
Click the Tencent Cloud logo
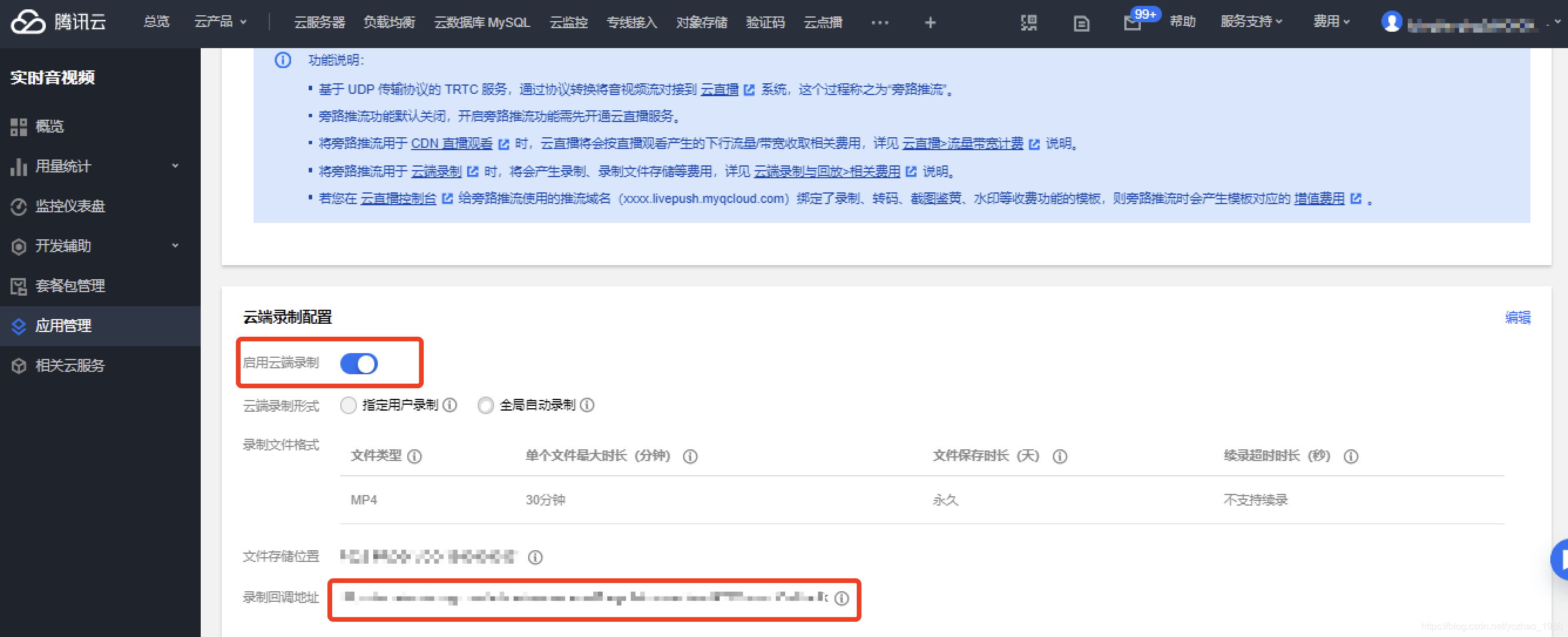point(59,22)
